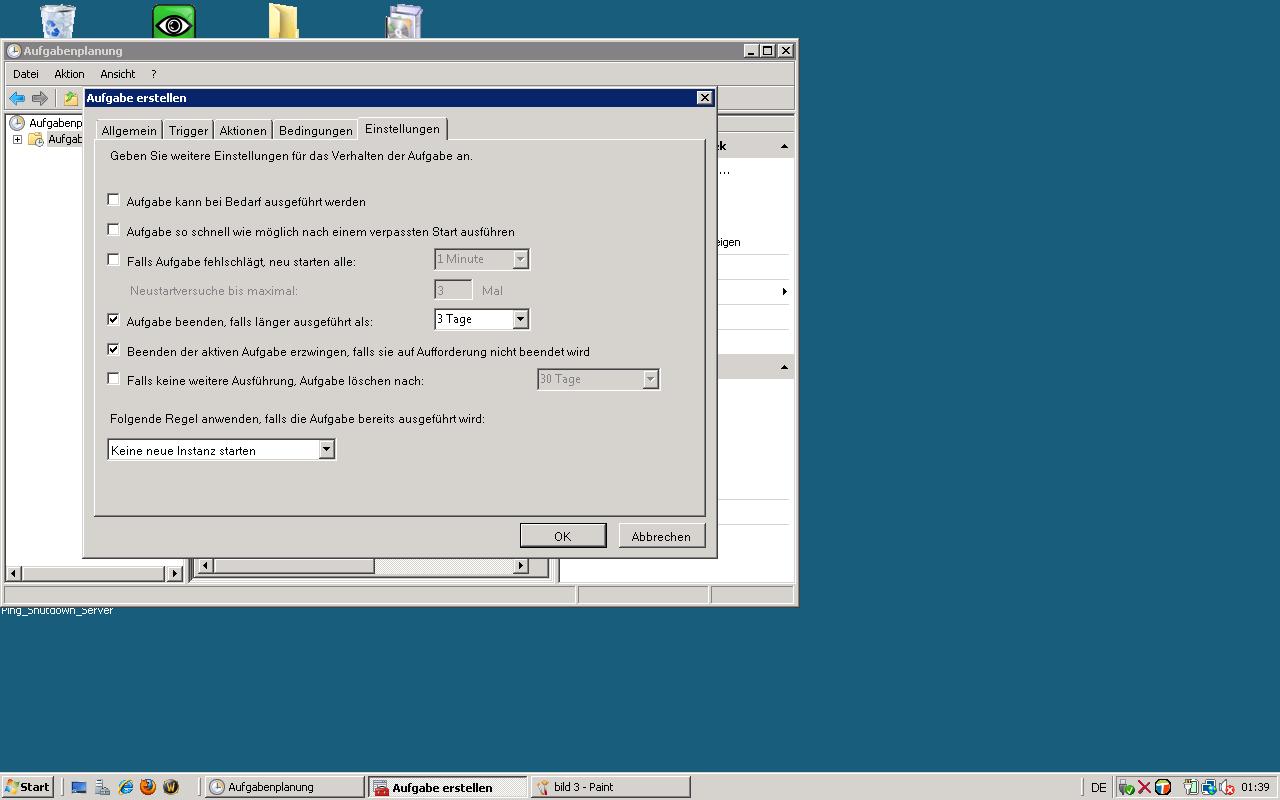The width and height of the screenshot is (1280, 800).
Task: Open the Bedingungen tab
Action: pyautogui.click(x=315, y=130)
